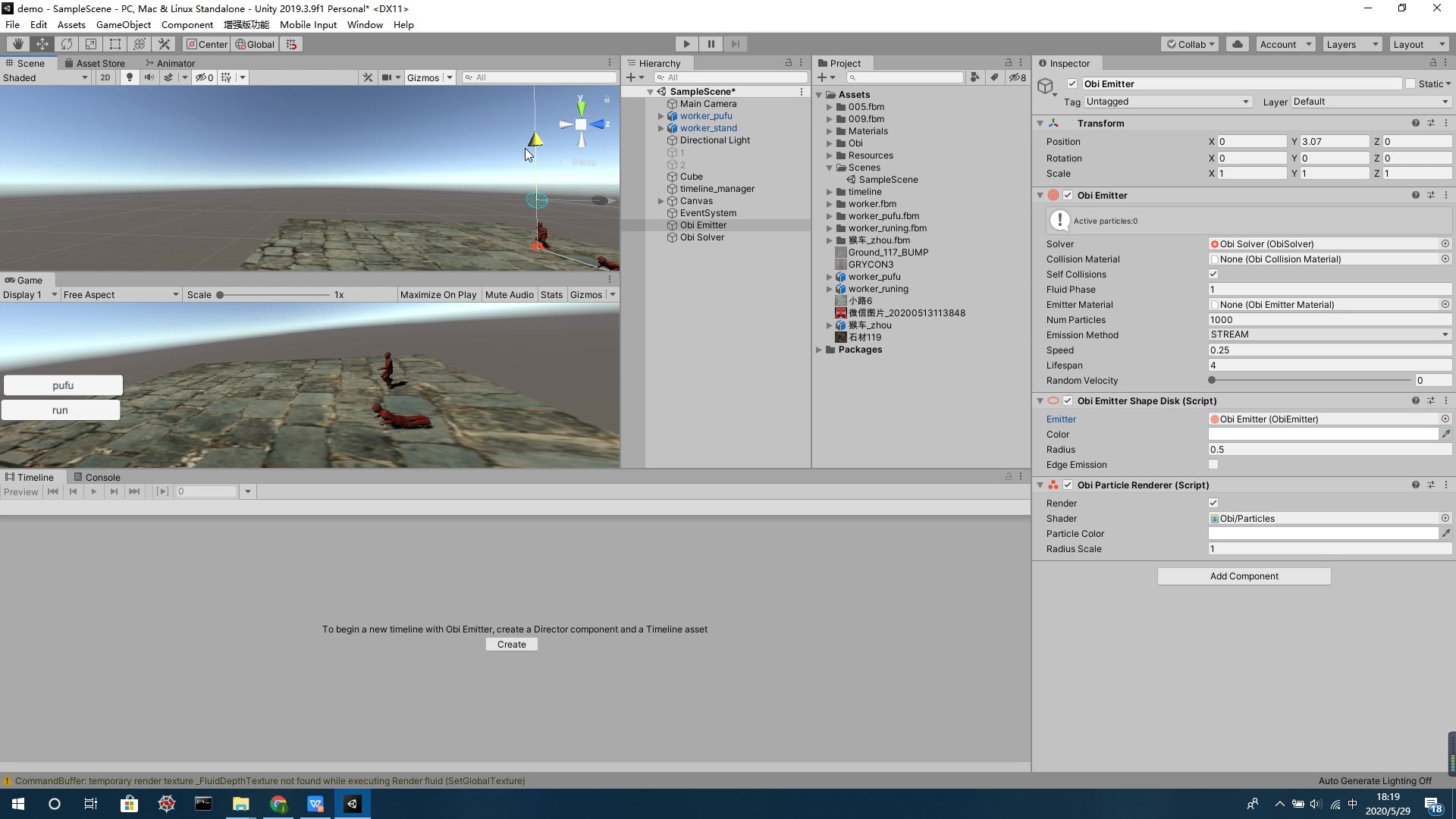This screenshot has height=819, width=1456.
Task: Select the Hand tool in toolbar
Action: coord(17,44)
